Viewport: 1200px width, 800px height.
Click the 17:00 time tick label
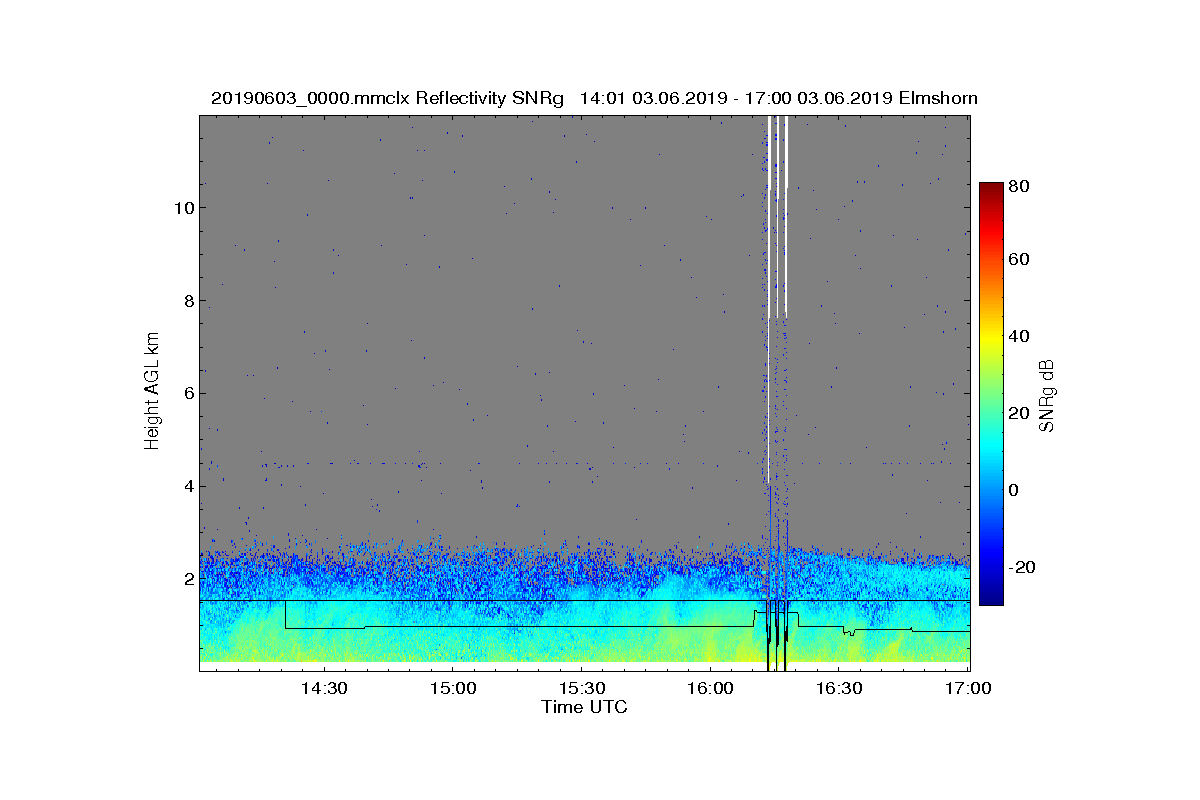click(x=966, y=688)
